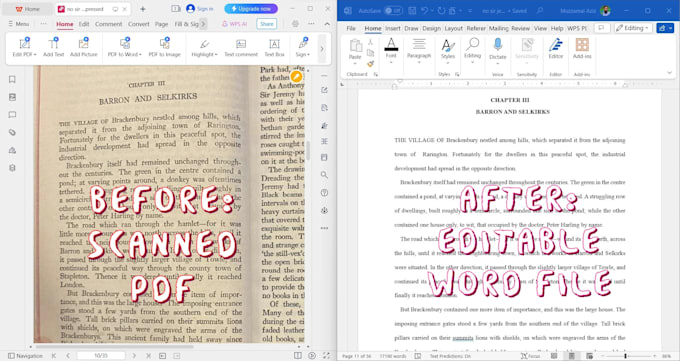
Task: Open Word Share dropdown button
Action: (x=665, y=28)
